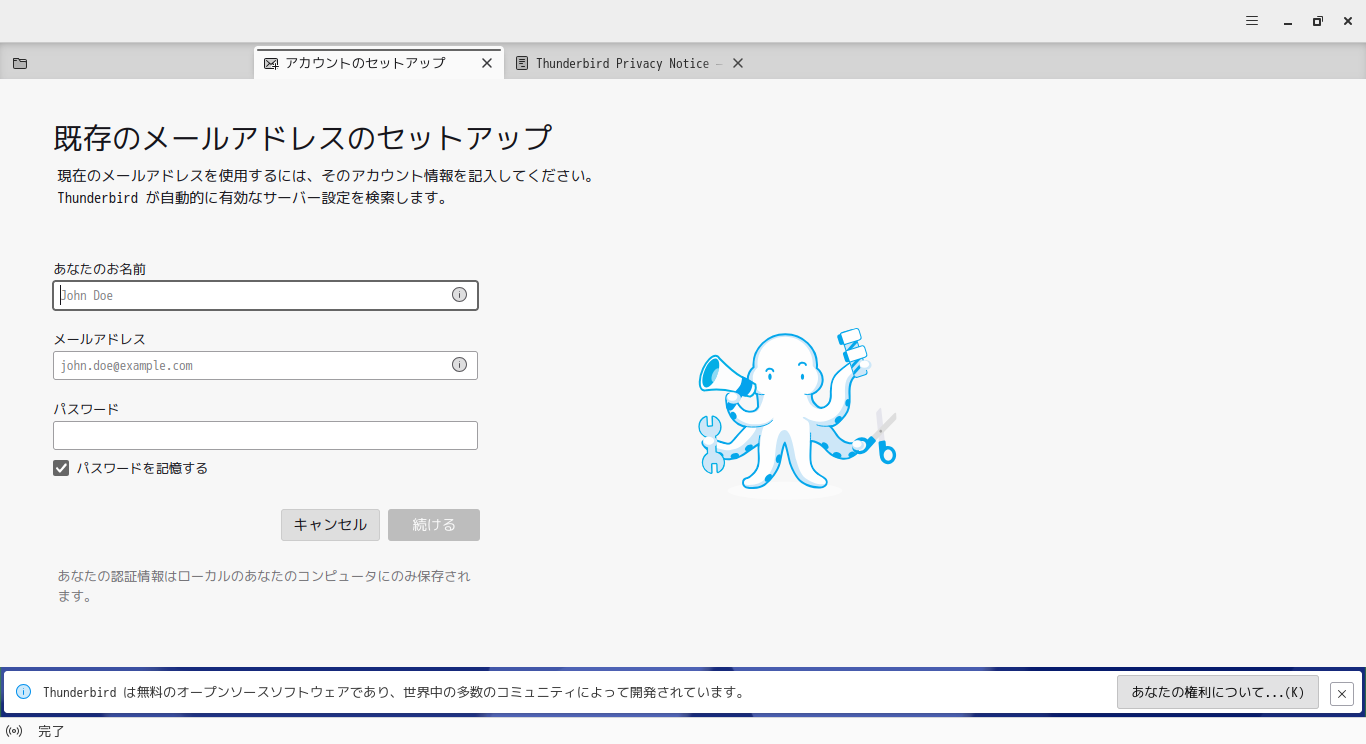Click the local credentials storage notice text

pyautogui.click(x=264, y=586)
